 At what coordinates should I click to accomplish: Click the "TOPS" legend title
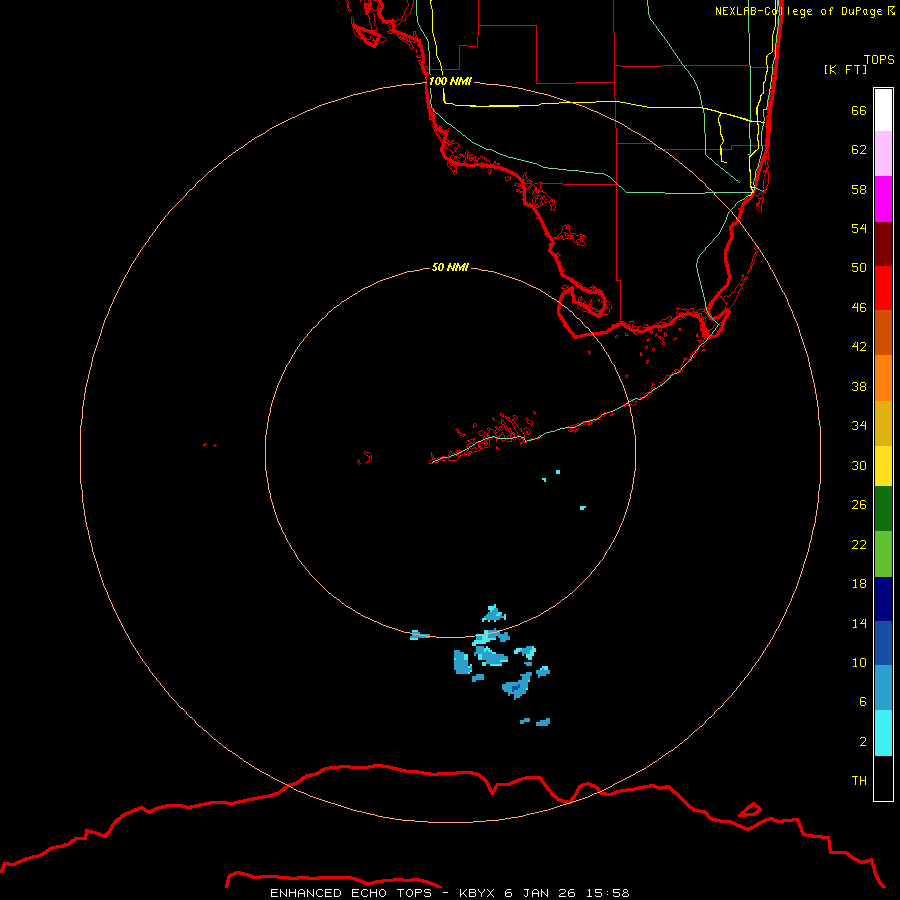pyautogui.click(x=879, y=59)
